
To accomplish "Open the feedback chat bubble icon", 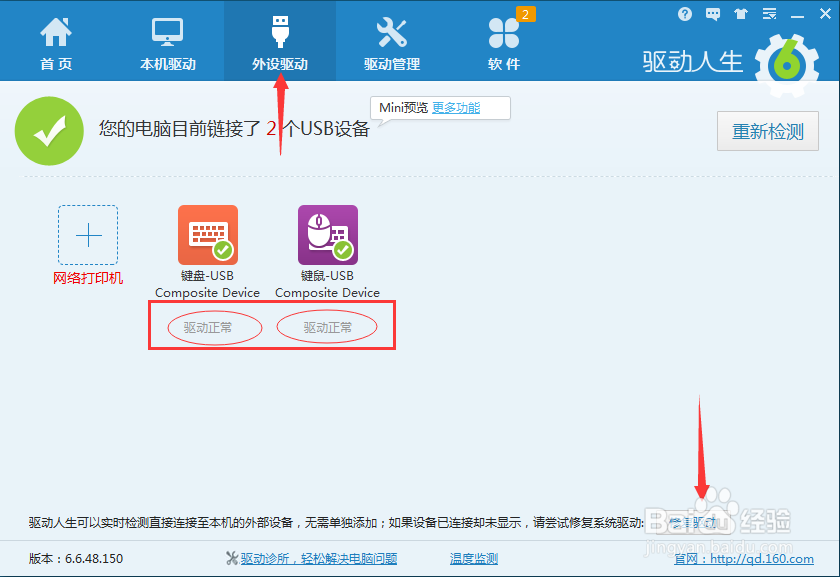I will tap(713, 14).
